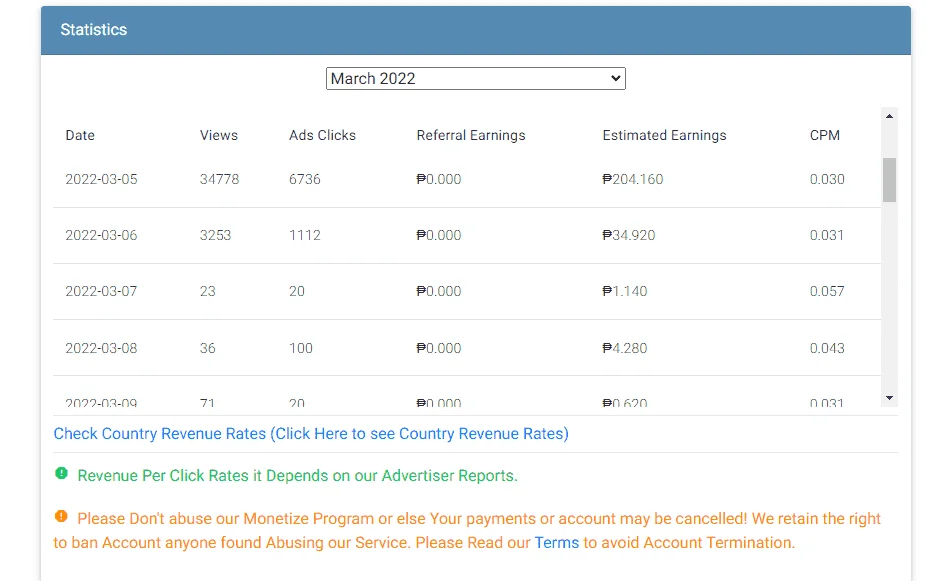Click the ads clicks value 100

coord(301,348)
